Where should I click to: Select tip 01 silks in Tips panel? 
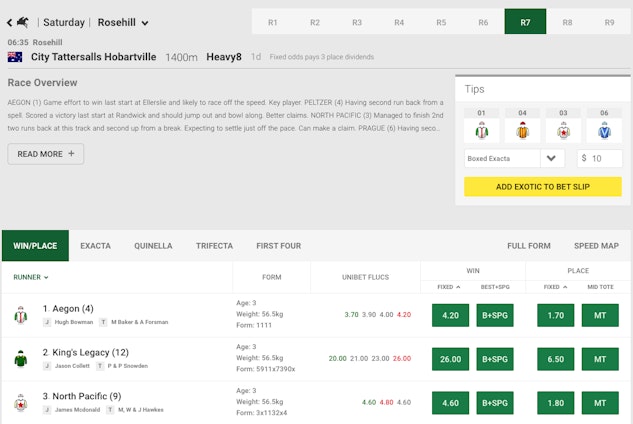481,131
